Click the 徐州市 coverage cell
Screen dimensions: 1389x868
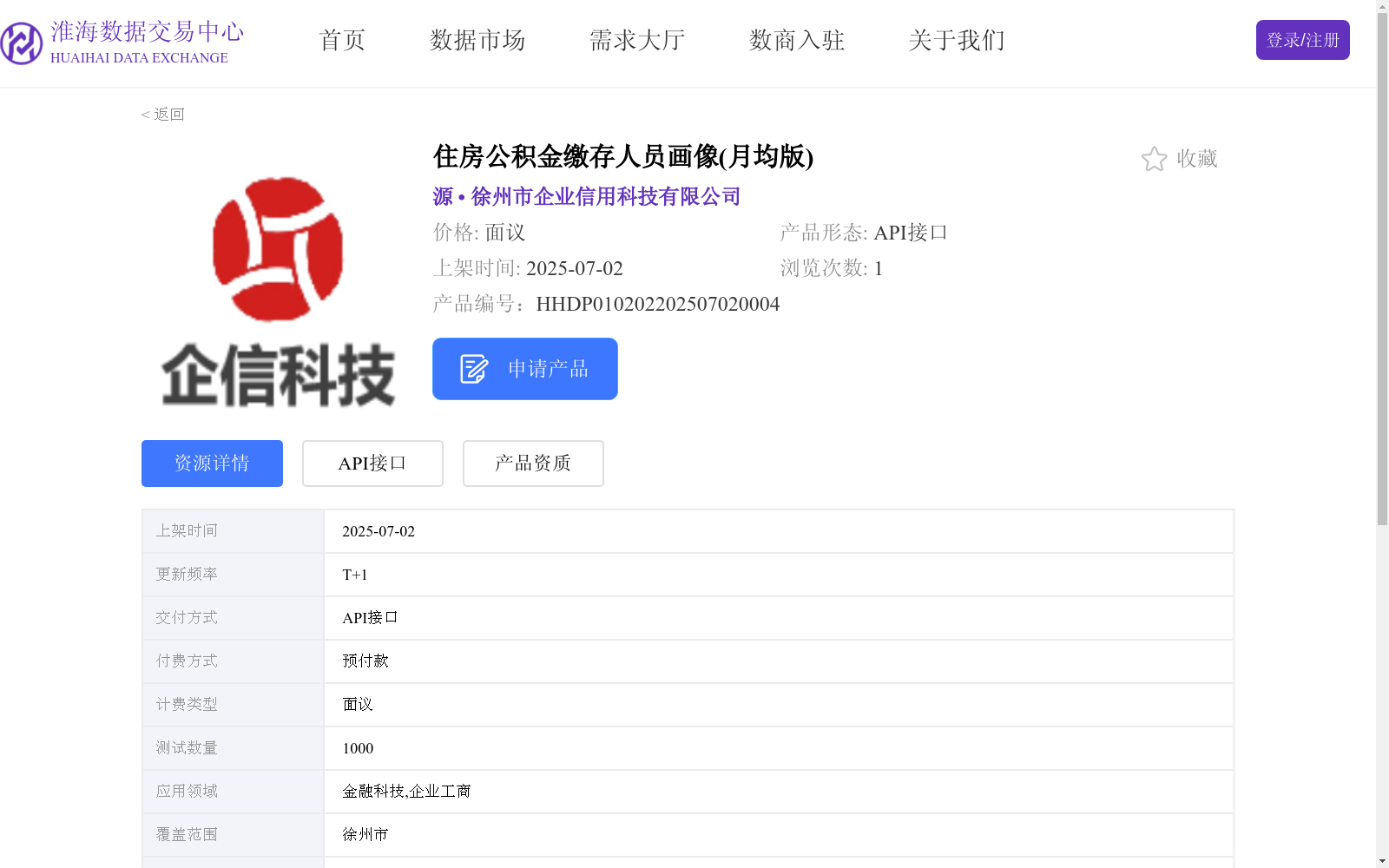pyautogui.click(x=778, y=835)
